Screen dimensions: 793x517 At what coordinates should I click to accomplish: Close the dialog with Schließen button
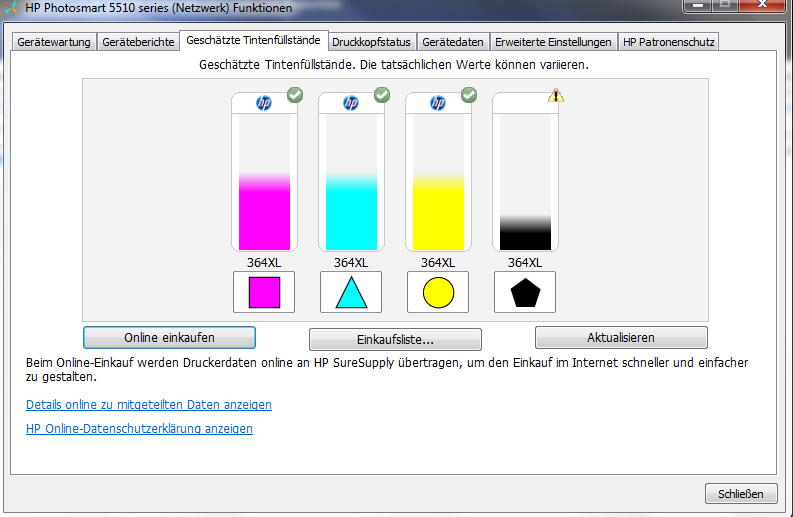coord(741,494)
